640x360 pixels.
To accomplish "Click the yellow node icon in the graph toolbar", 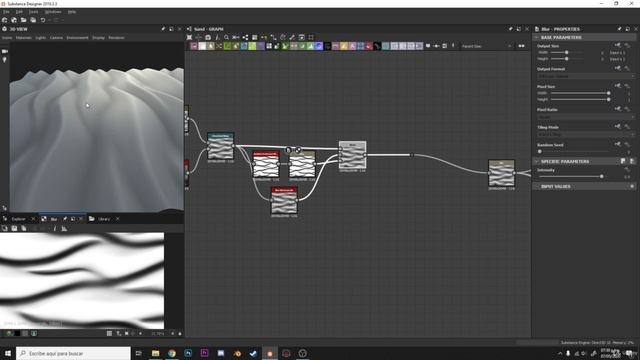I will pyautogui.click(x=343, y=46).
